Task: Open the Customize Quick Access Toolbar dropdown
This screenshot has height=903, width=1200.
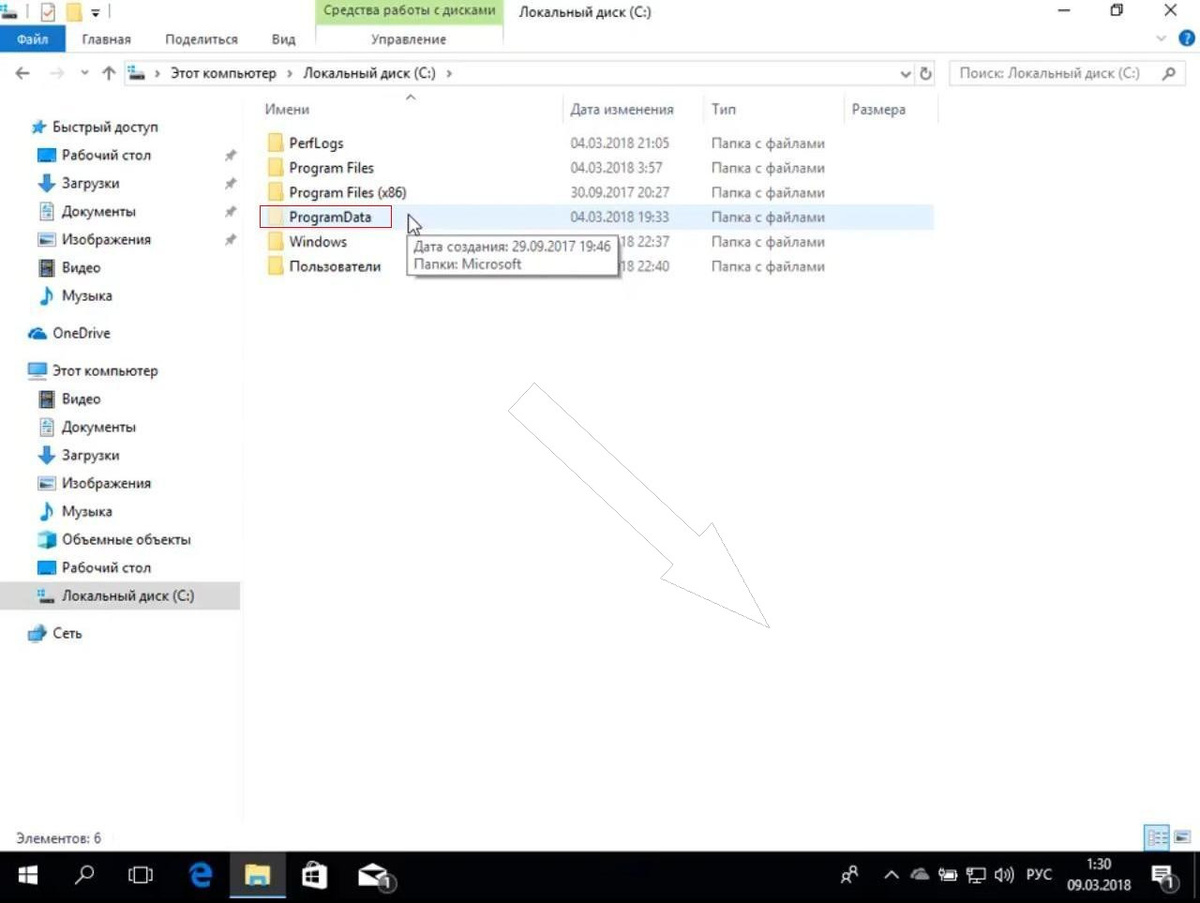Action: tap(94, 13)
